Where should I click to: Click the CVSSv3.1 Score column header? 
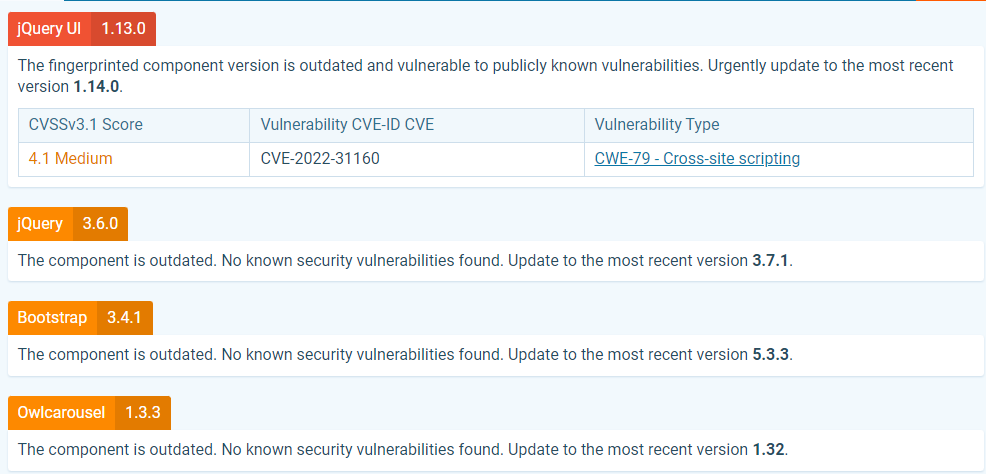click(x=86, y=125)
